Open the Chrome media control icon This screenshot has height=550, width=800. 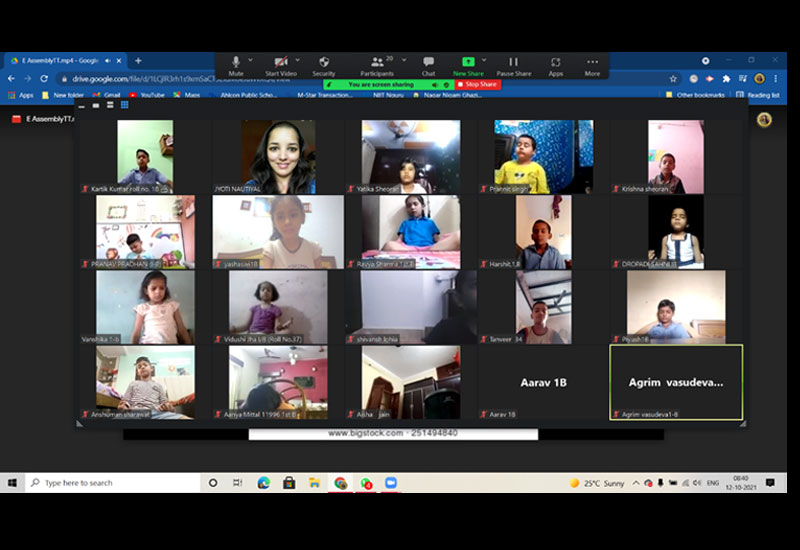coord(743,79)
